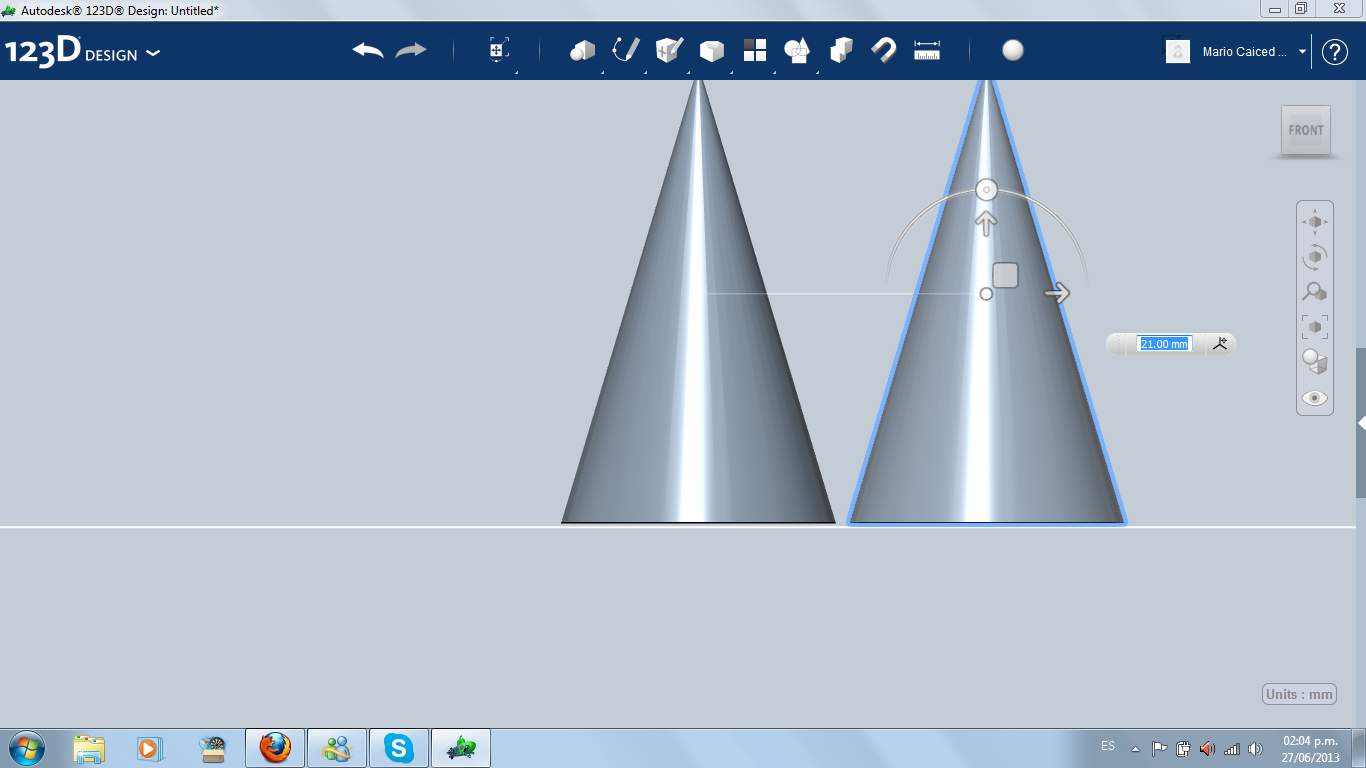Click the rightward move arrow on manipulator
This screenshot has height=768, width=1366.
tap(1057, 293)
